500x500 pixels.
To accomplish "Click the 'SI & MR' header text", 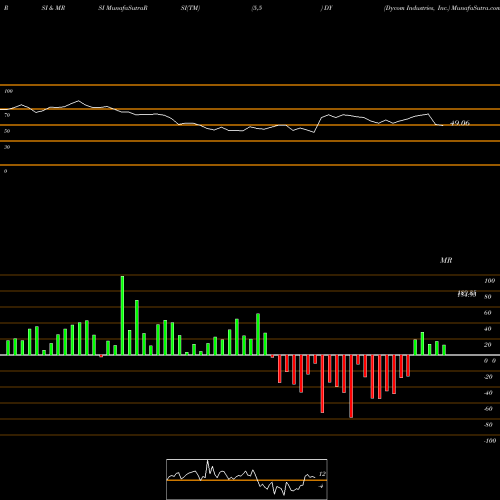I will point(53,8).
